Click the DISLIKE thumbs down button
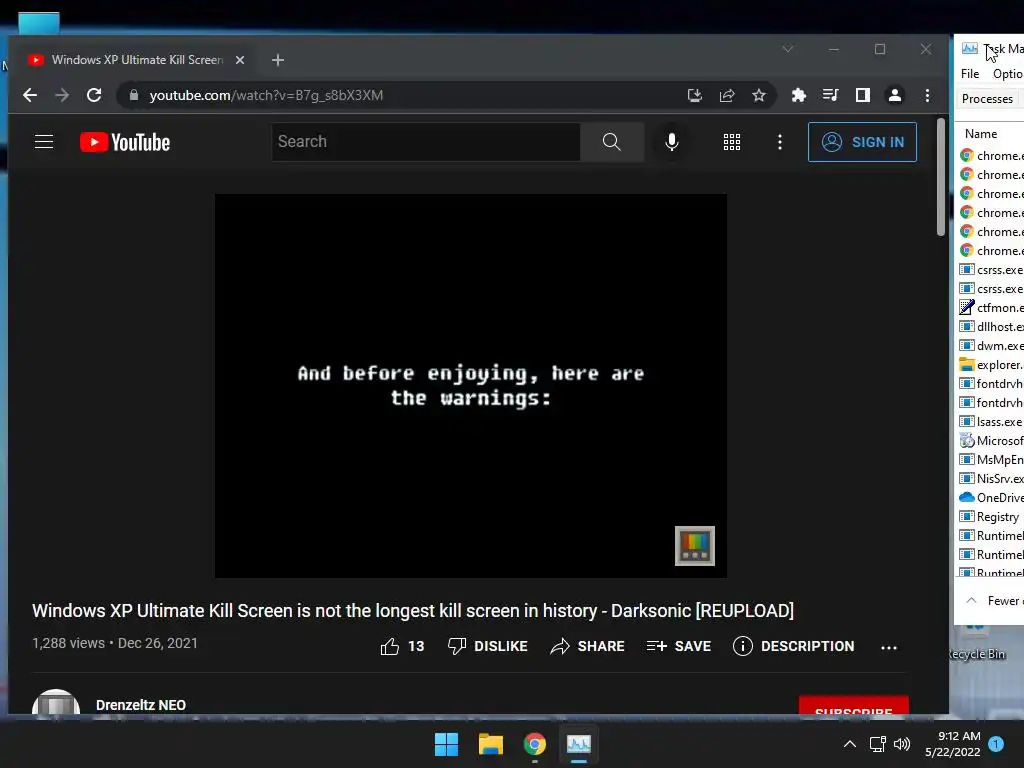 coord(488,647)
